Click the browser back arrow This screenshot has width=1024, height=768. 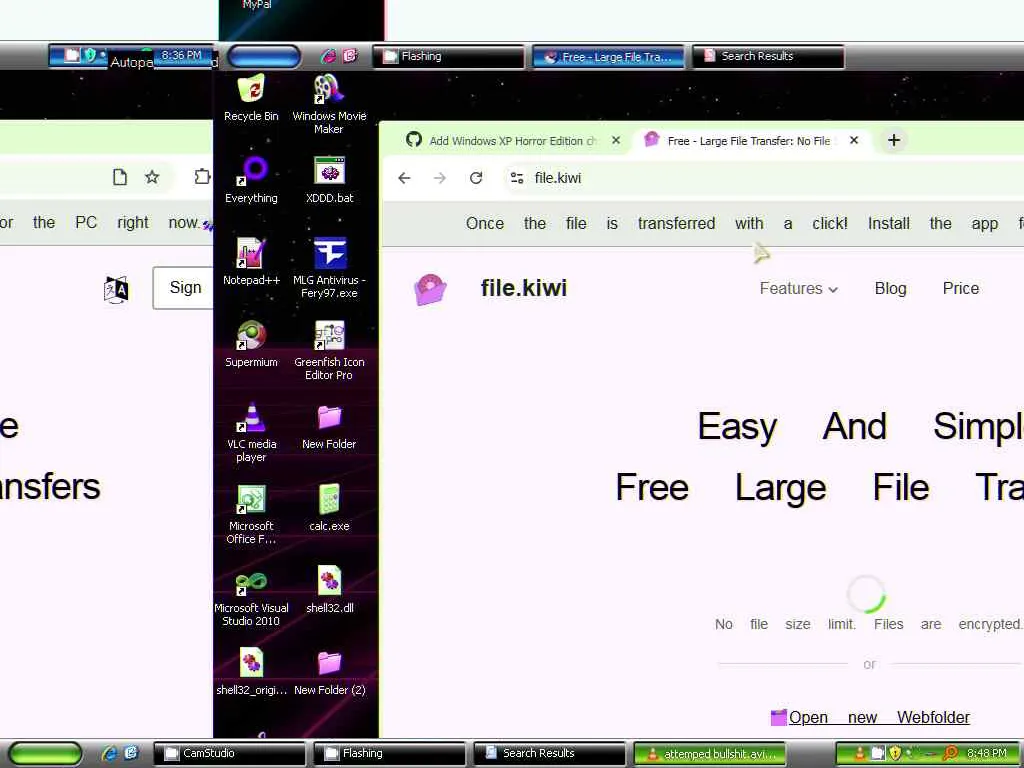(x=404, y=178)
